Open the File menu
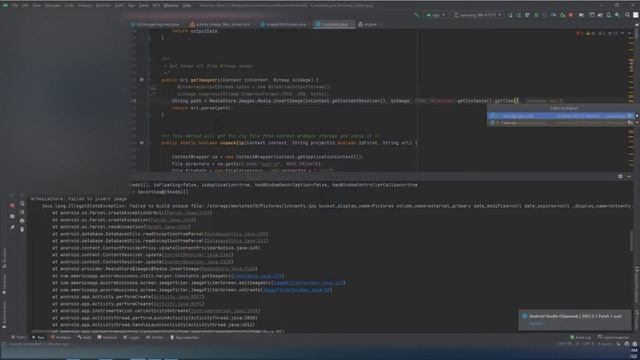The height and width of the screenshot is (360, 640). point(15,5)
